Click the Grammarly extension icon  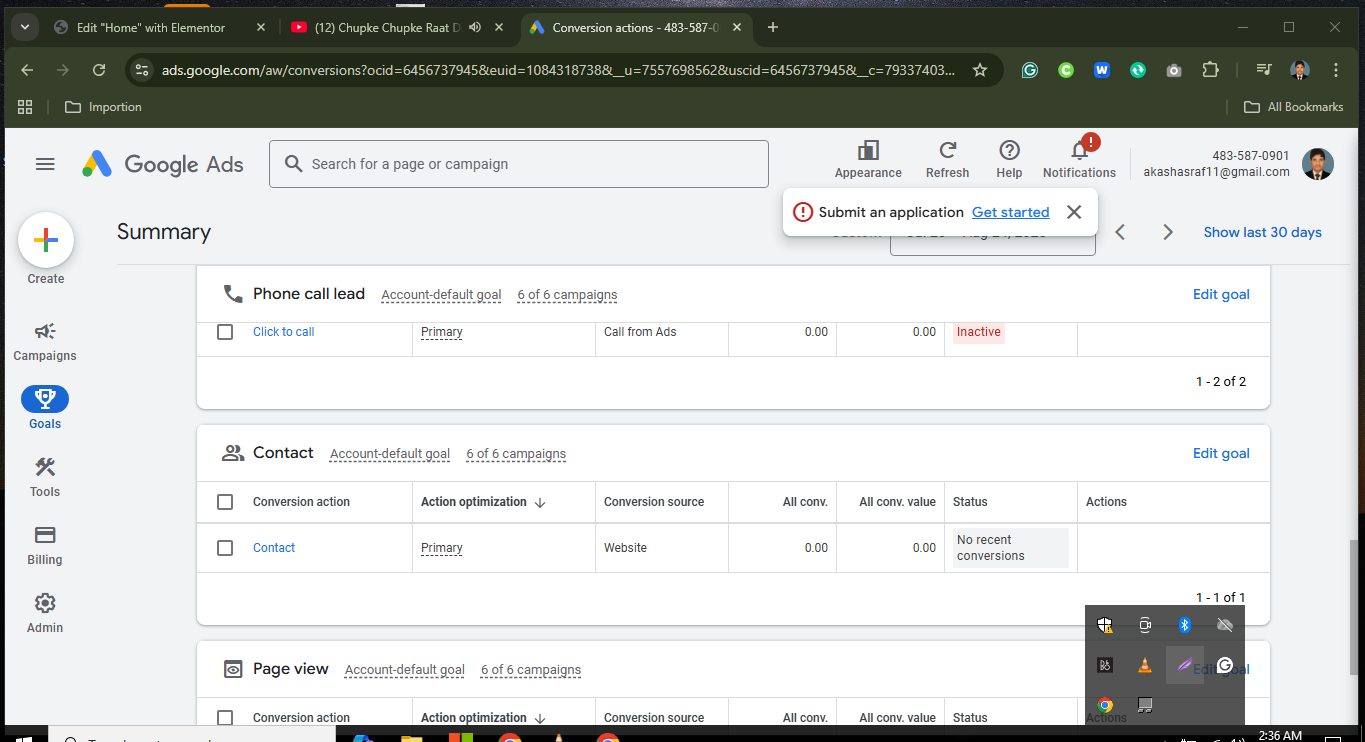point(1029,70)
